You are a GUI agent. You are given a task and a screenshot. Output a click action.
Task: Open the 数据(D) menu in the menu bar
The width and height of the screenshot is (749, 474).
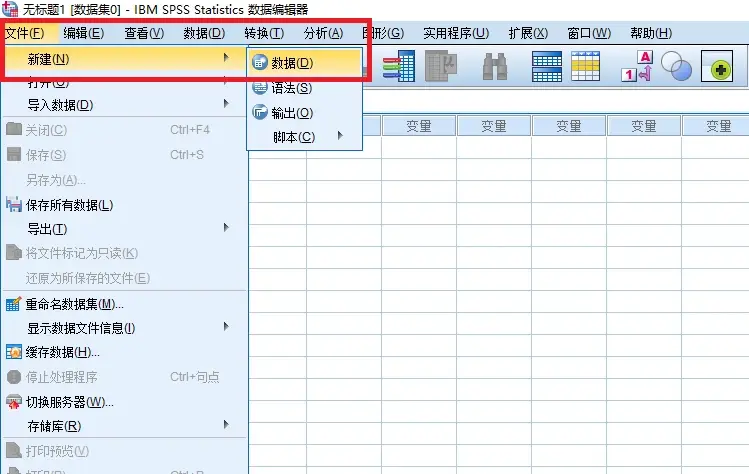coord(204,33)
